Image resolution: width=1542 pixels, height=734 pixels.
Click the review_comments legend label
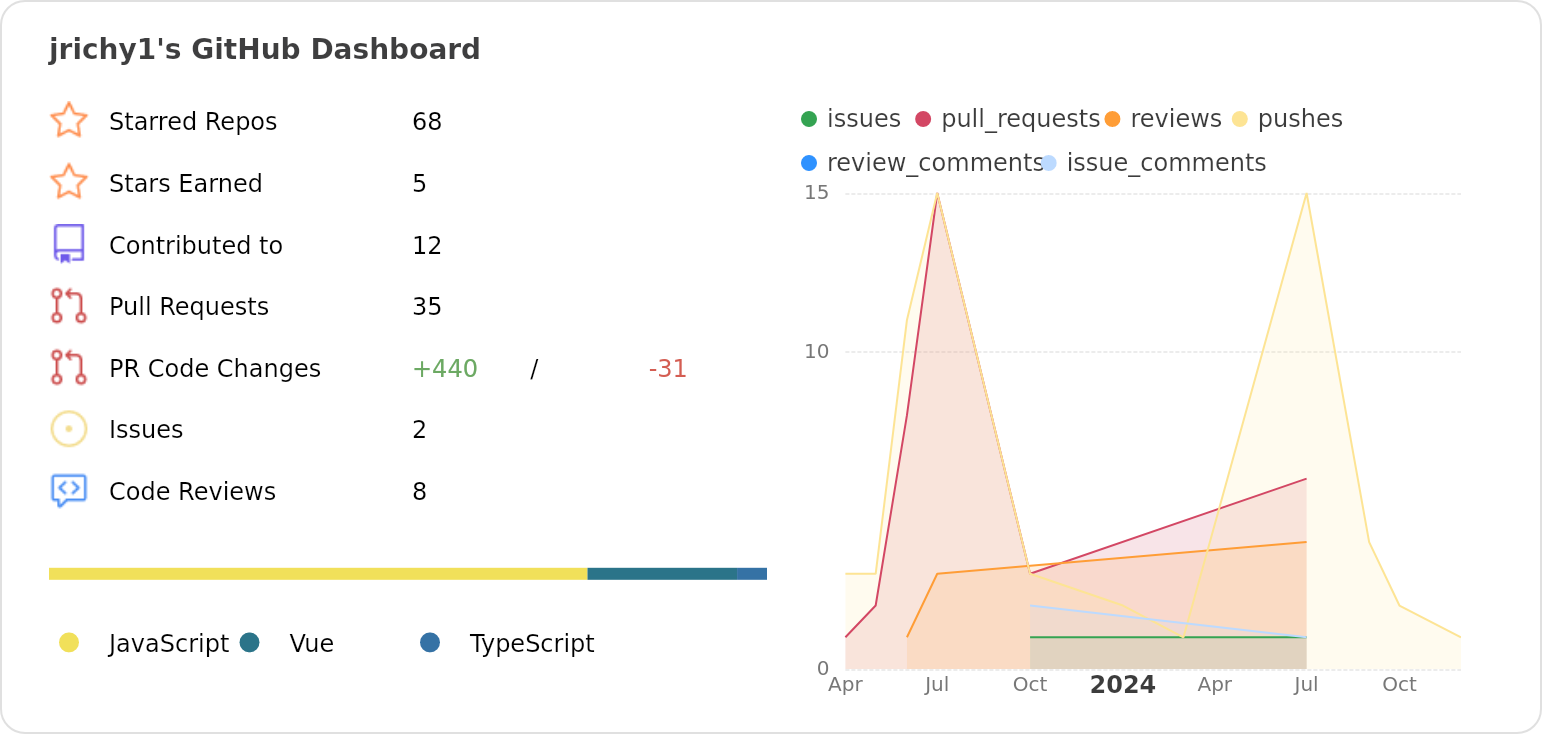click(935, 163)
